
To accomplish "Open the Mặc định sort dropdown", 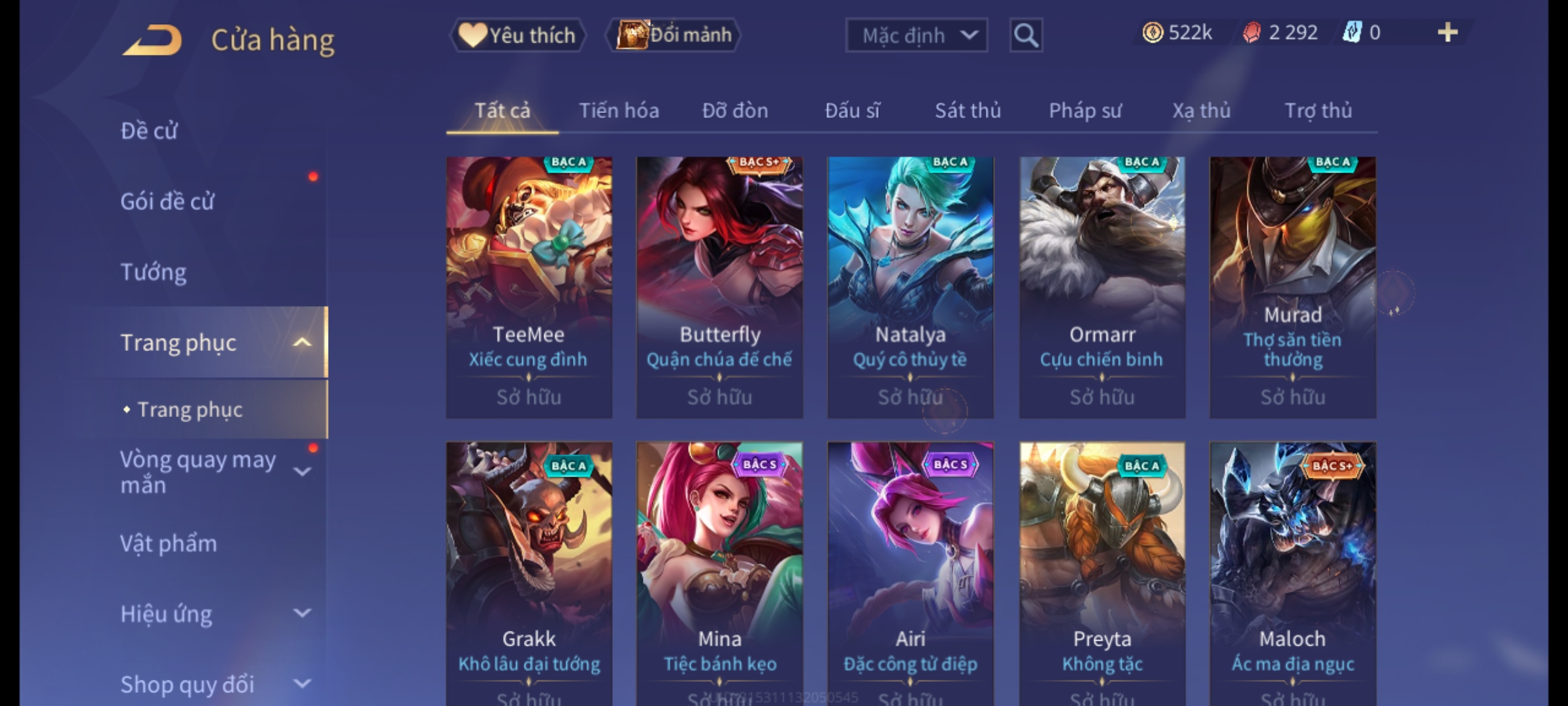I will (x=916, y=35).
